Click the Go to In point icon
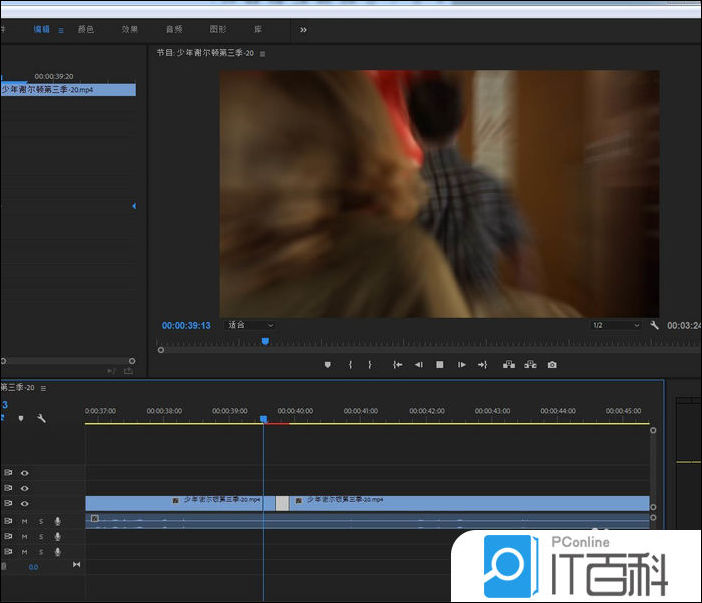 [x=397, y=365]
